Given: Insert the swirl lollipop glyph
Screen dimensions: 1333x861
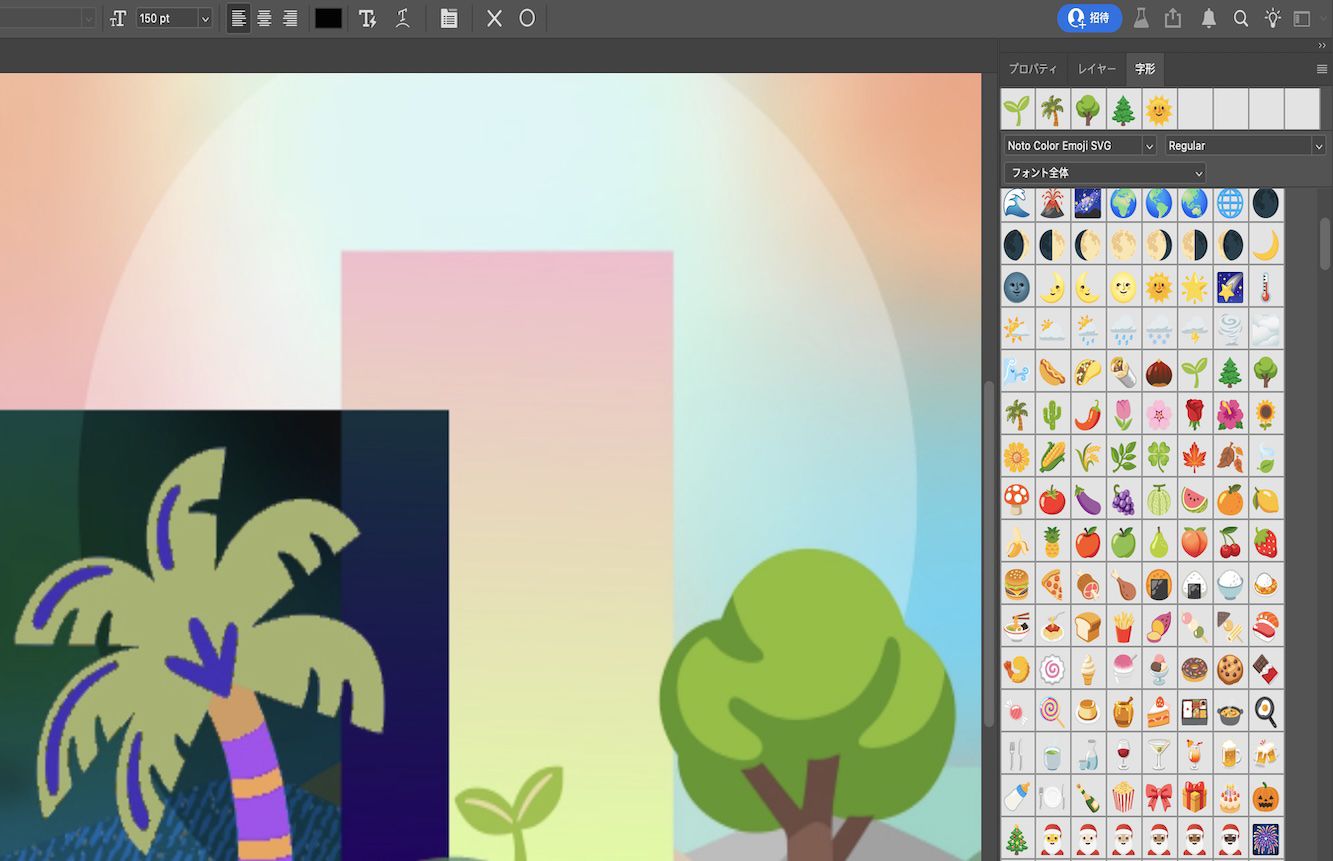Looking at the screenshot, I should (x=1052, y=712).
